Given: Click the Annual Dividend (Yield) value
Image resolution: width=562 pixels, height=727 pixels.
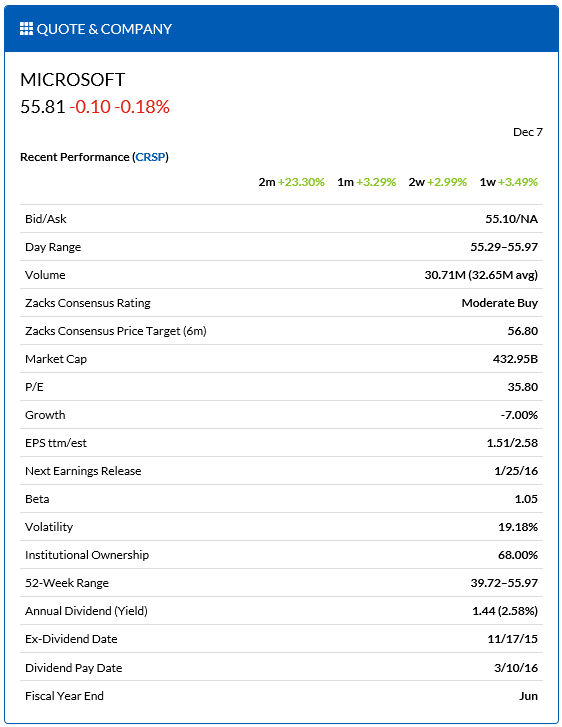Looking at the screenshot, I should [x=505, y=611].
